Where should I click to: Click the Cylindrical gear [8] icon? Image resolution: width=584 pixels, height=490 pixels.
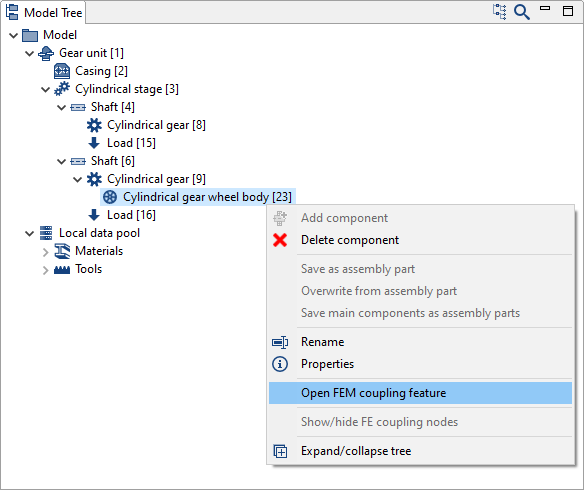[94, 125]
